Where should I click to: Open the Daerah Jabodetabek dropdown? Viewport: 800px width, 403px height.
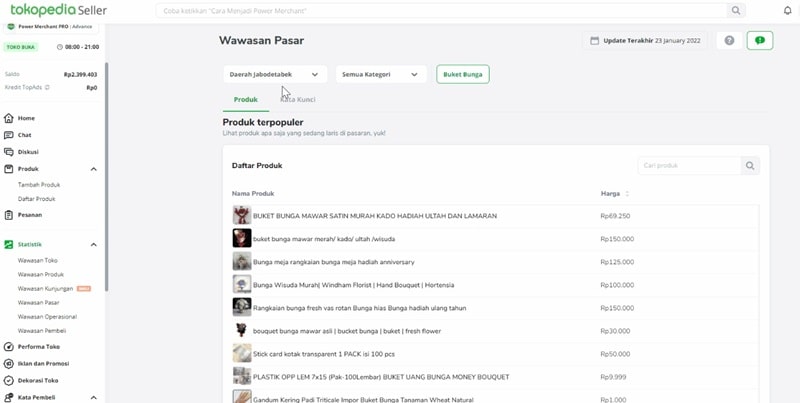tap(275, 74)
